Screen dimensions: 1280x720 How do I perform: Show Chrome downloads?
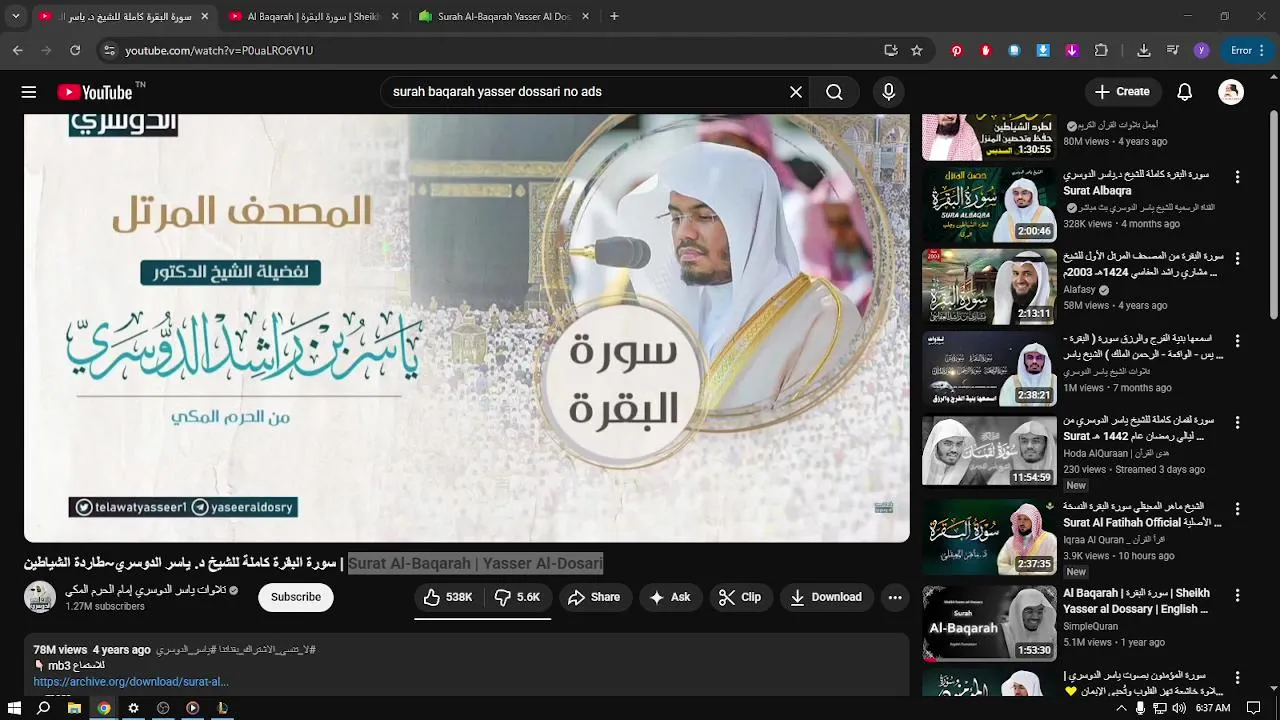coord(1144,50)
